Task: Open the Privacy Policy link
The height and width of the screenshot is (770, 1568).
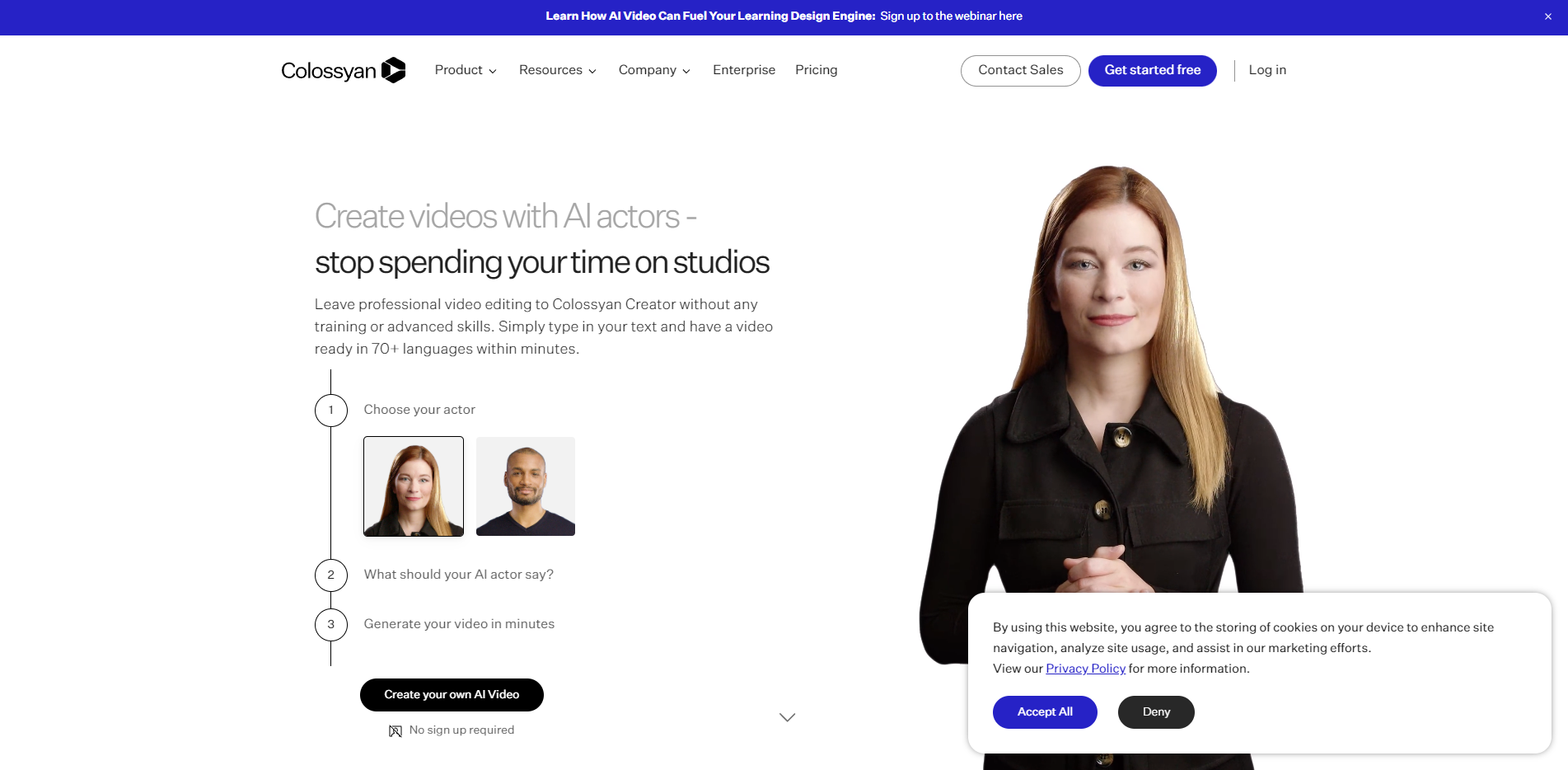Action: click(1085, 669)
